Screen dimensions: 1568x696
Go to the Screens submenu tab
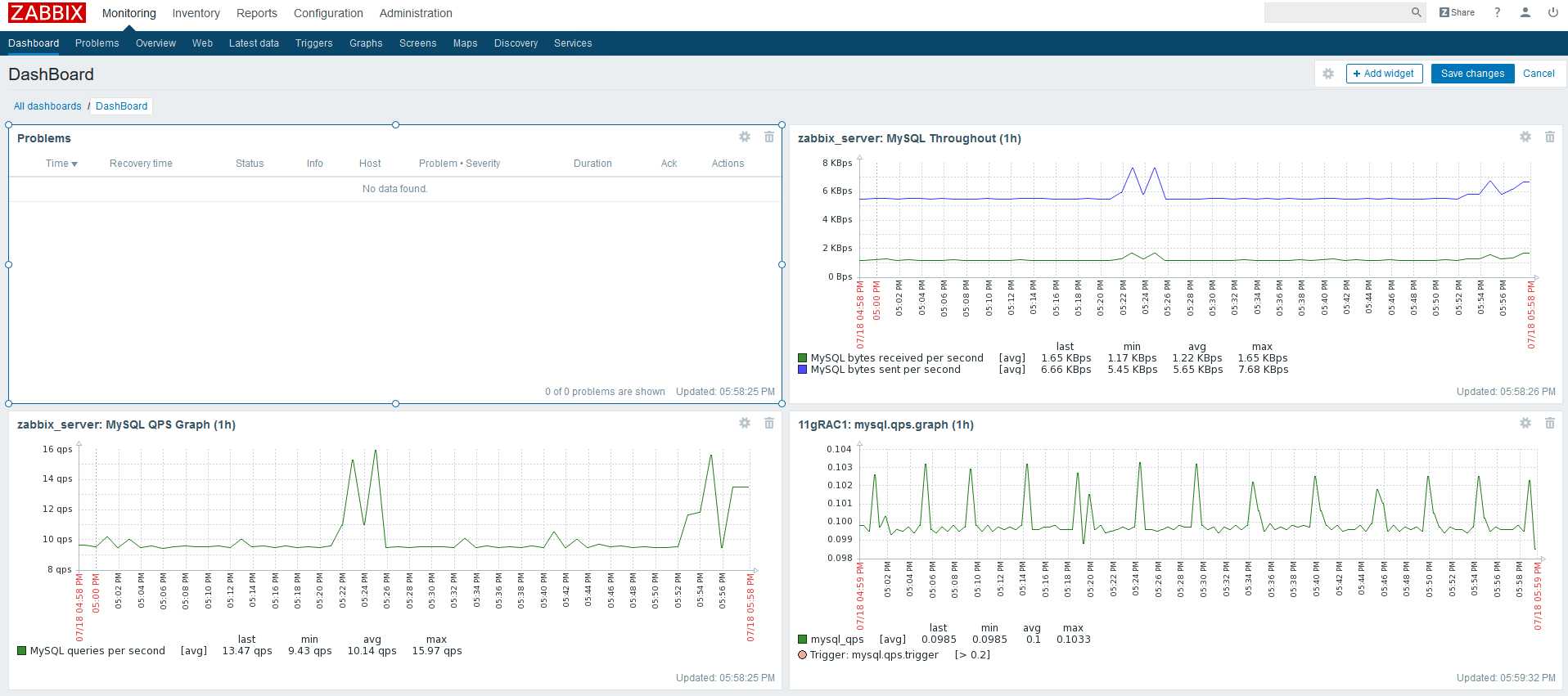pos(417,43)
